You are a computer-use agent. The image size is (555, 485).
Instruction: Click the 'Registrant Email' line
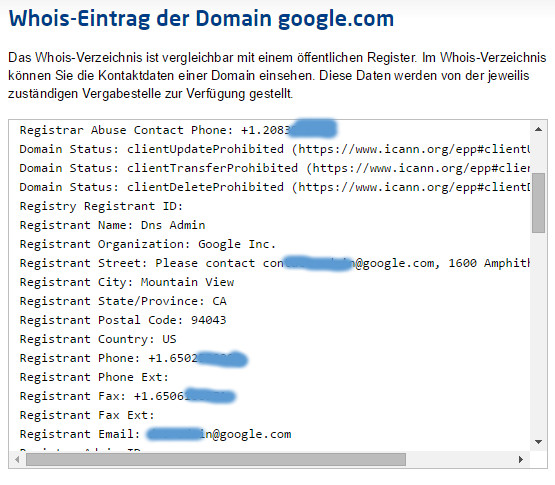(155, 434)
